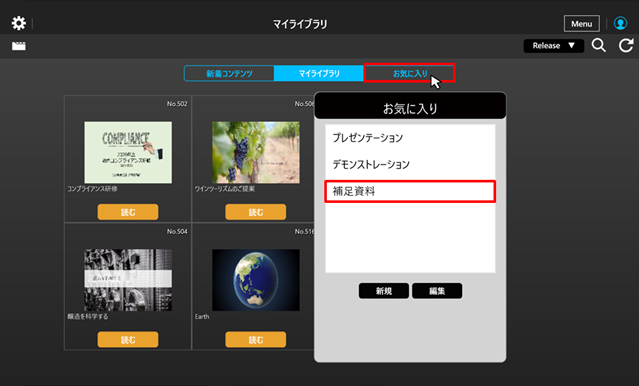Expand the Release dropdown
639x386 pixels.
[553, 46]
